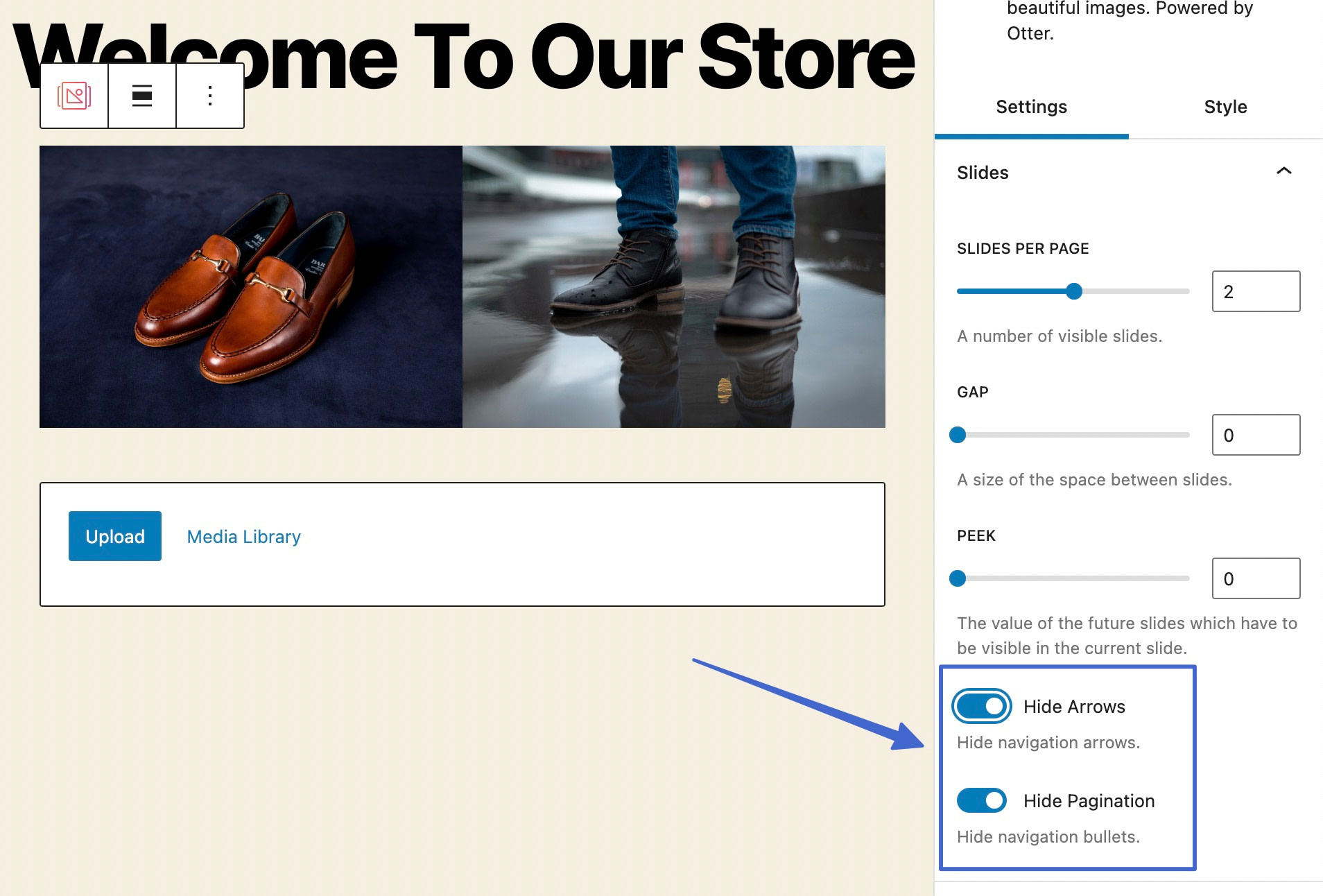The image size is (1323, 896).
Task: Select the Settings tab
Action: click(1030, 107)
